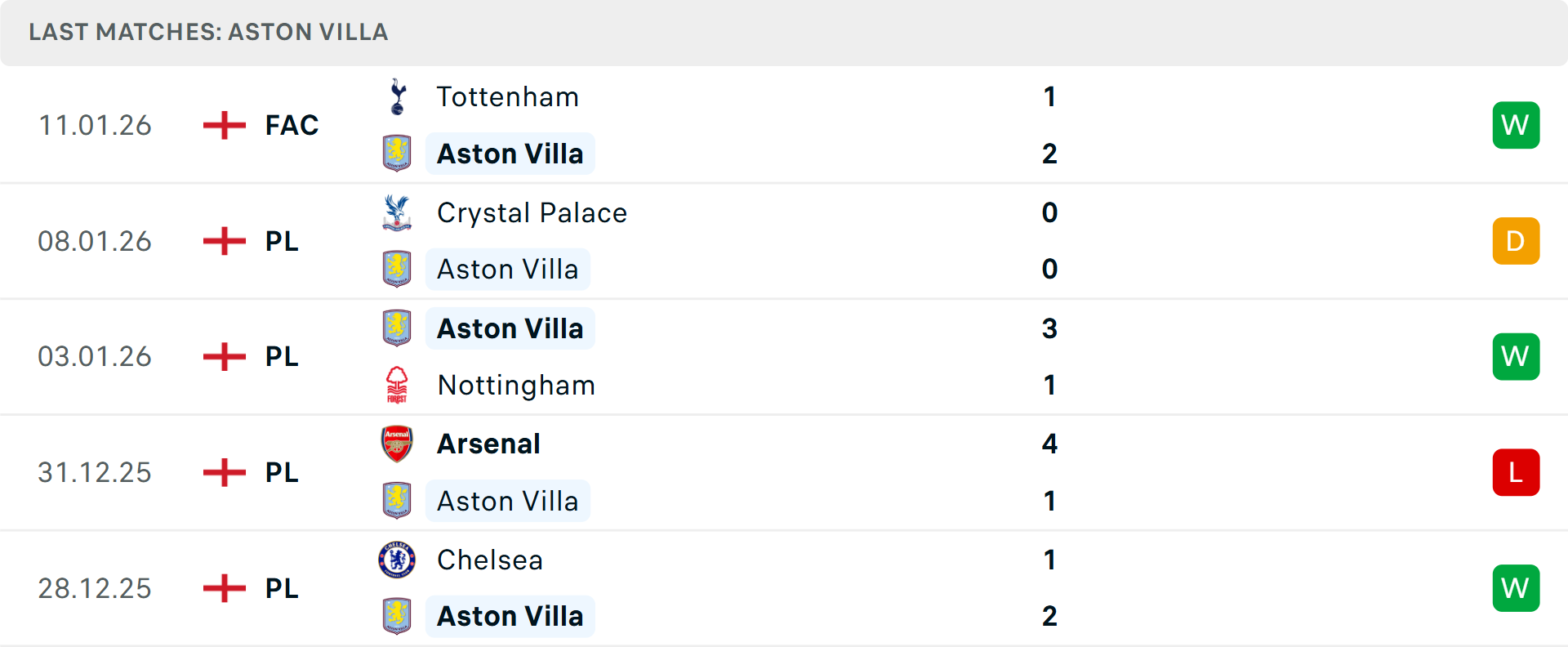Click the Arsenal cannon crest icon

coord(397,444)
